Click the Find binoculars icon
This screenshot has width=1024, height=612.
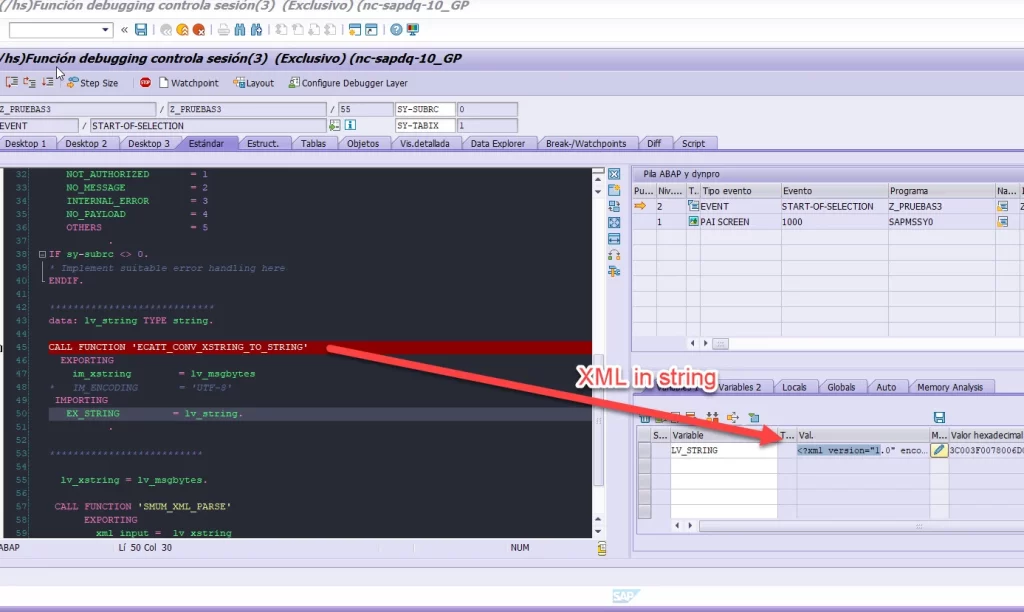(x=240, y=29)
